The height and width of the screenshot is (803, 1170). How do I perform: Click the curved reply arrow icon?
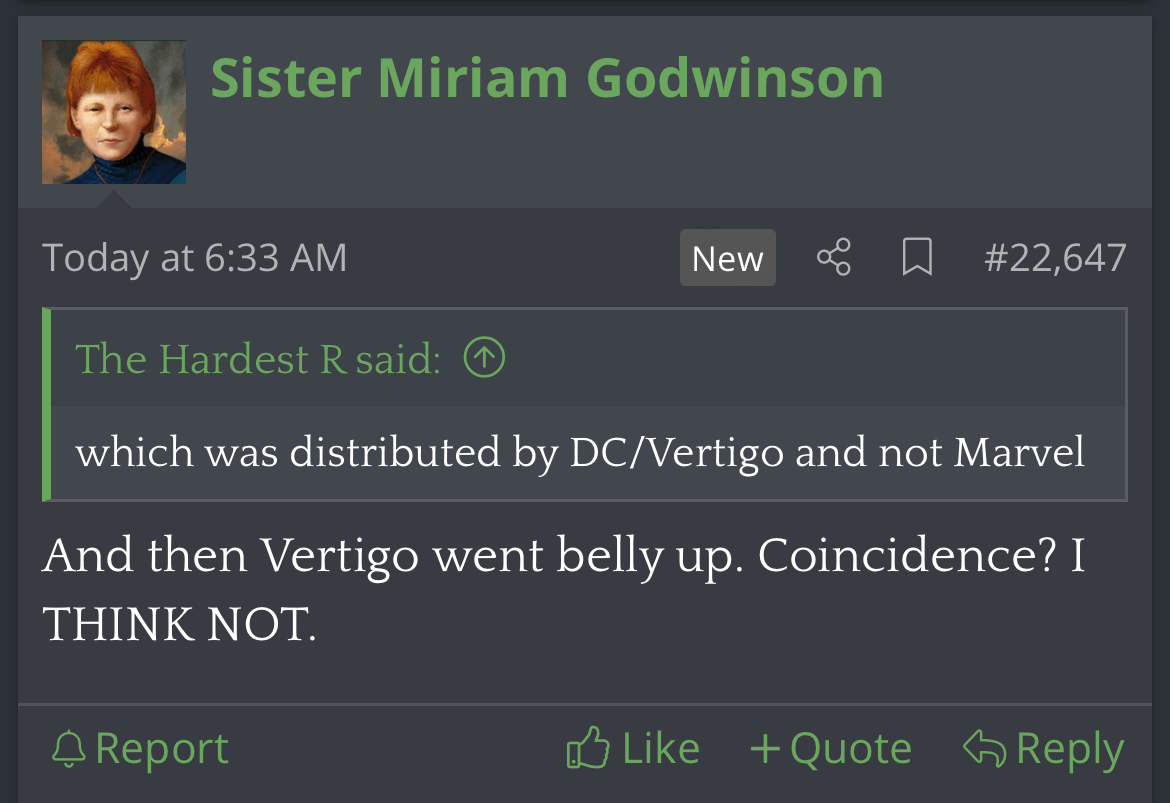(985, 748)
